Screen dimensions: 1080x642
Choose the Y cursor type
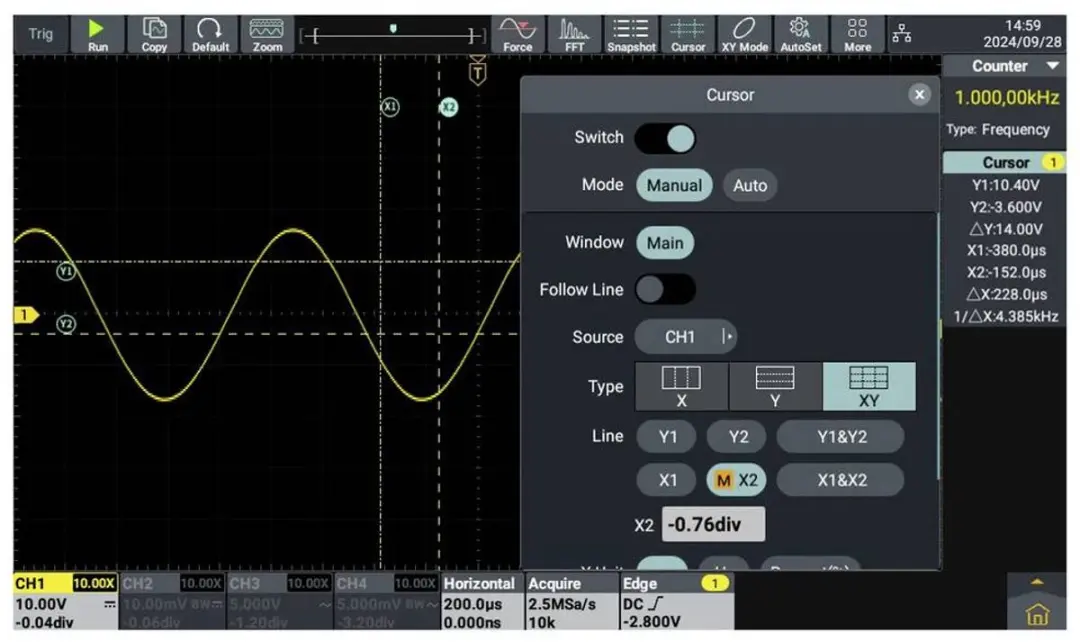775,386
